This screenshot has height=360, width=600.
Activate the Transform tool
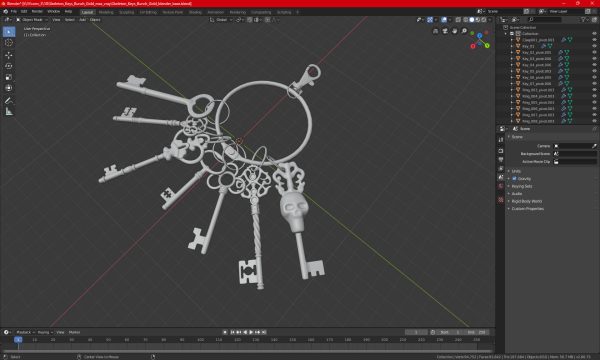9,88
